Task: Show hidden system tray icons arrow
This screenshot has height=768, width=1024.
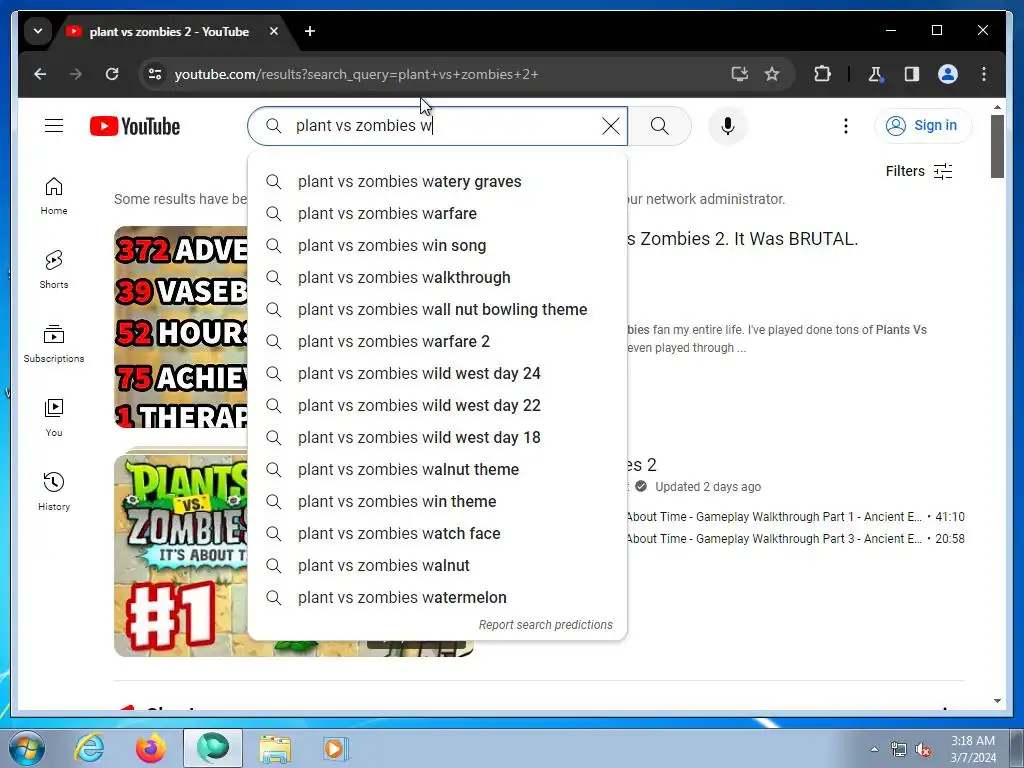Action: point(874,749)
